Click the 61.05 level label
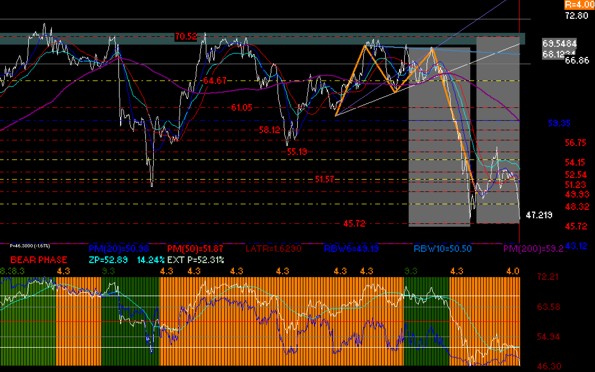Screen dimensions: 595x372 (x=241, y=108)
